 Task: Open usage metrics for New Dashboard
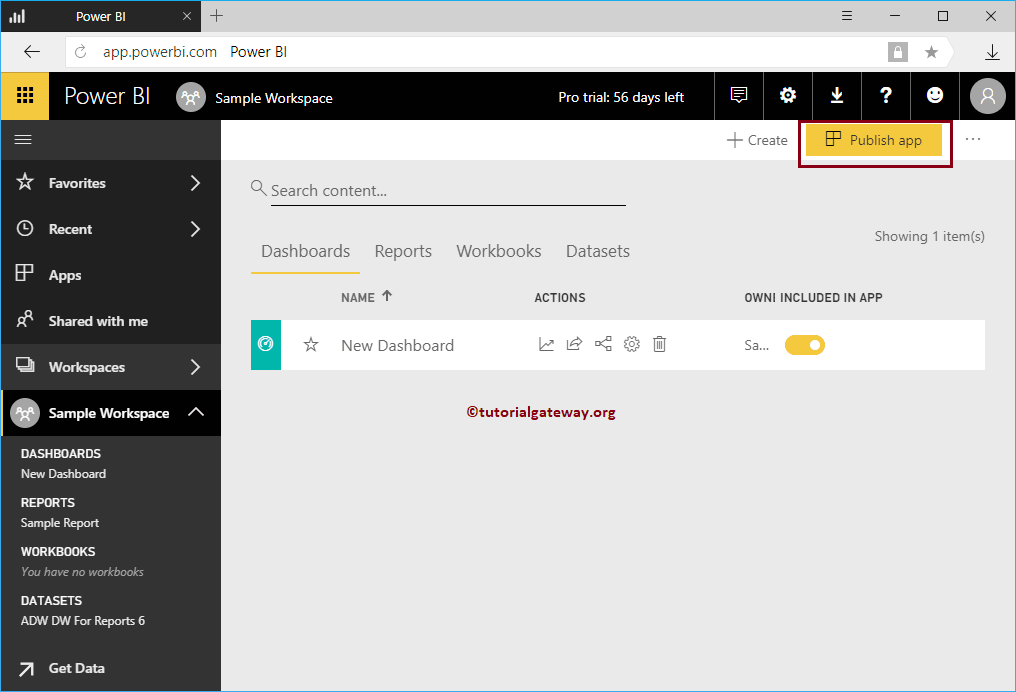tap(546, 343)
